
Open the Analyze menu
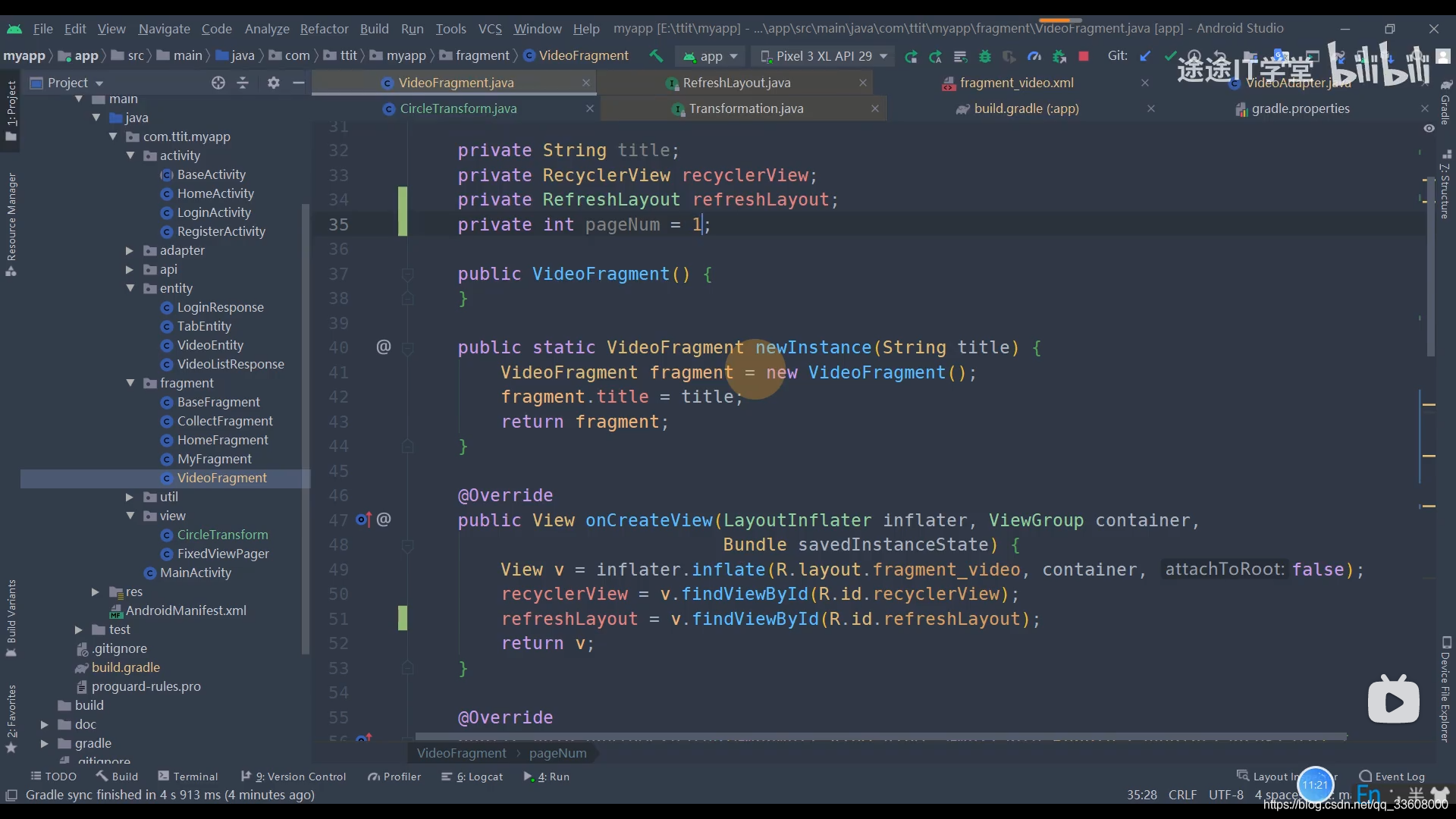(267, 29)
